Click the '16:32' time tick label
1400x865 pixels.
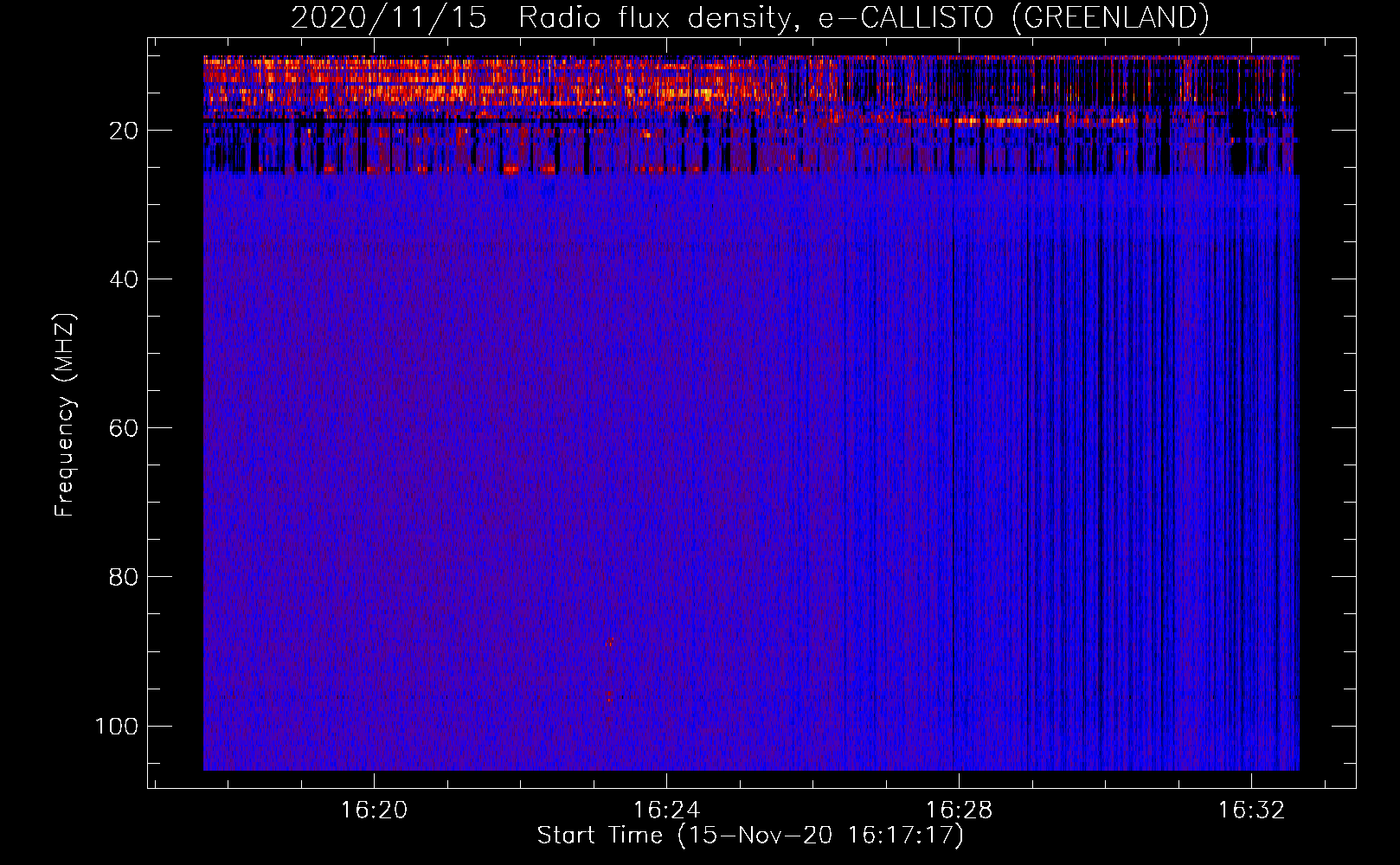pos(1251,811)
